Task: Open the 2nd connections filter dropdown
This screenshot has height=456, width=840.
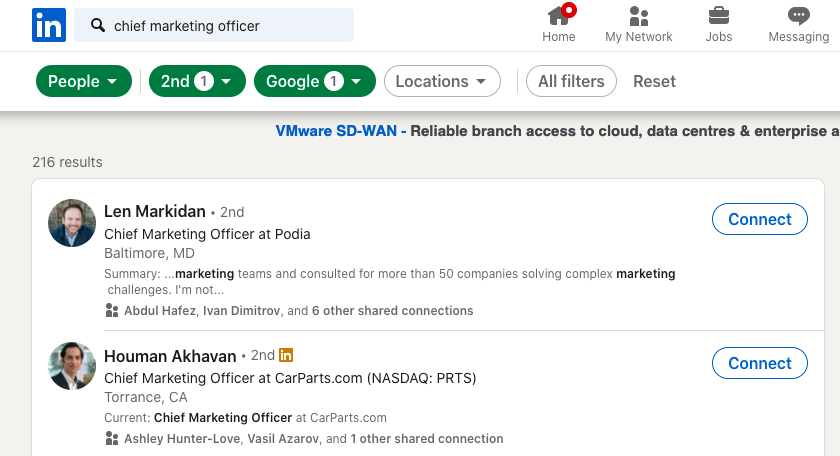Action: [x=197, y=82]
